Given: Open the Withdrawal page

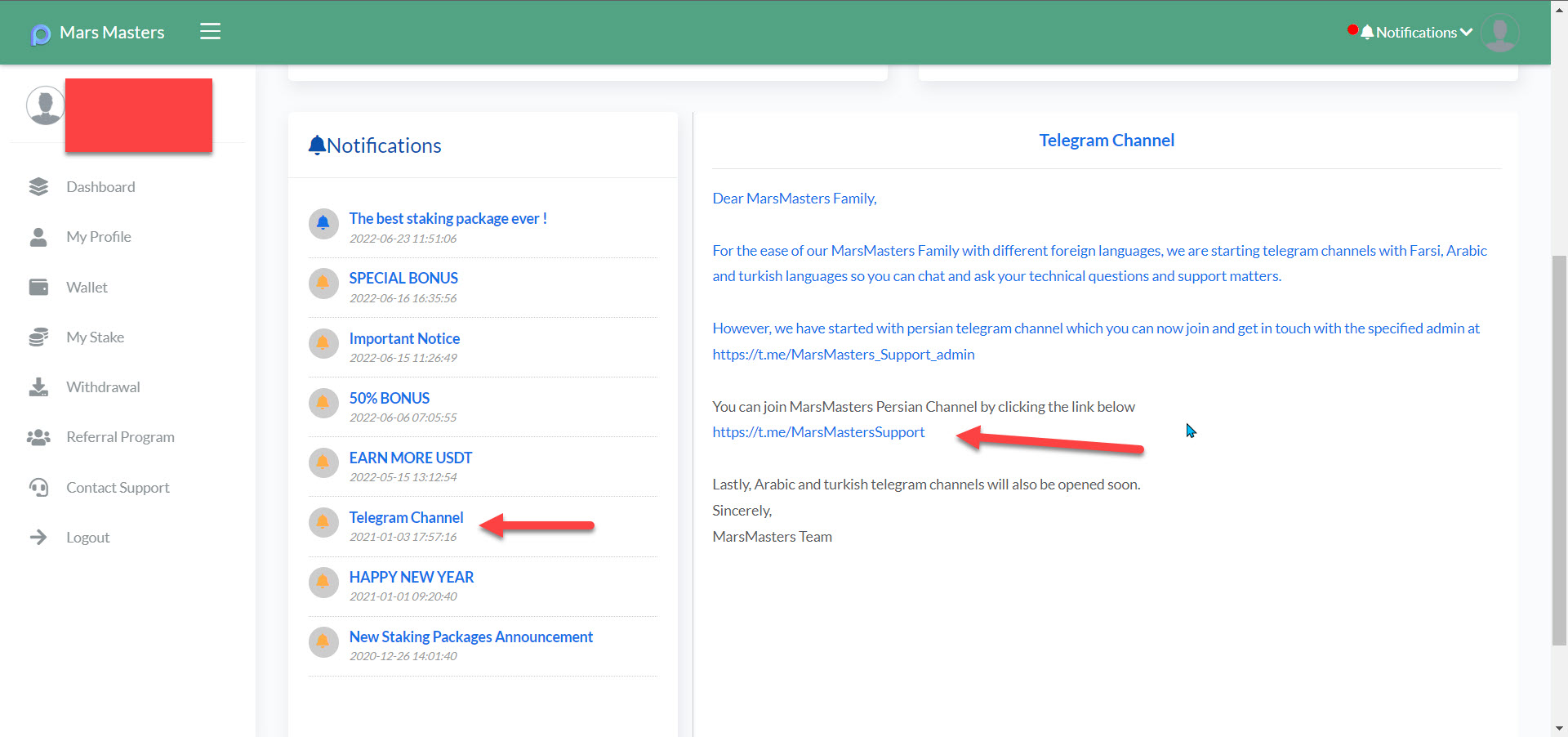Looking at the screenshot, I should pyautogui.click(x=103, y=387).
